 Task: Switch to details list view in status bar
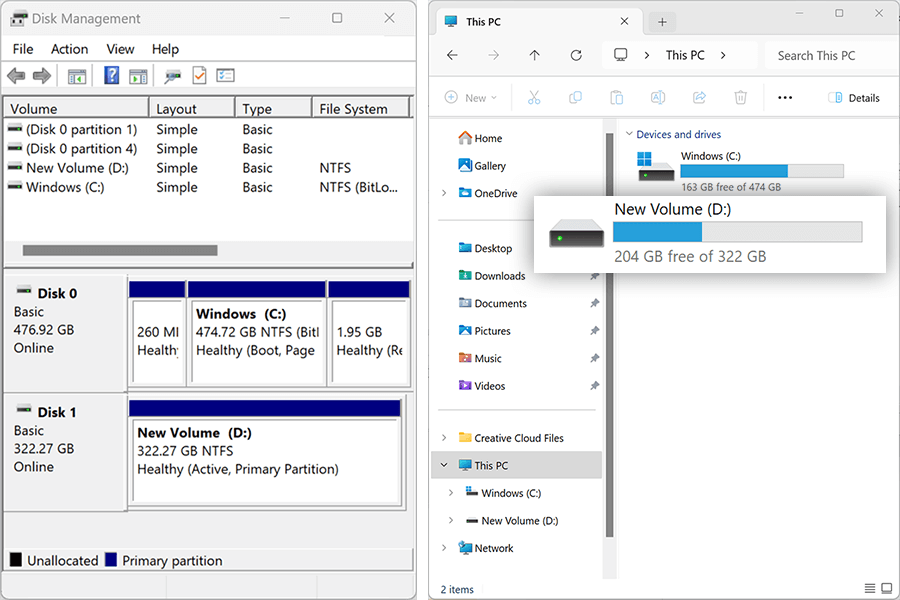pos(870,588)
